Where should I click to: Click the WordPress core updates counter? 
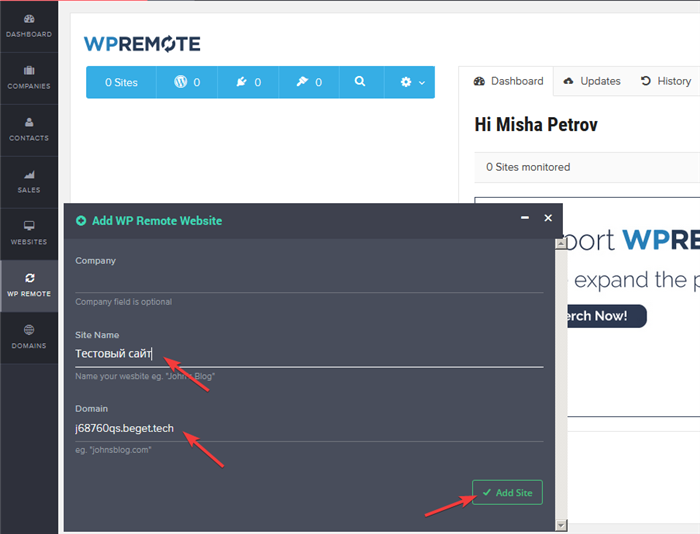coord(187,82)
